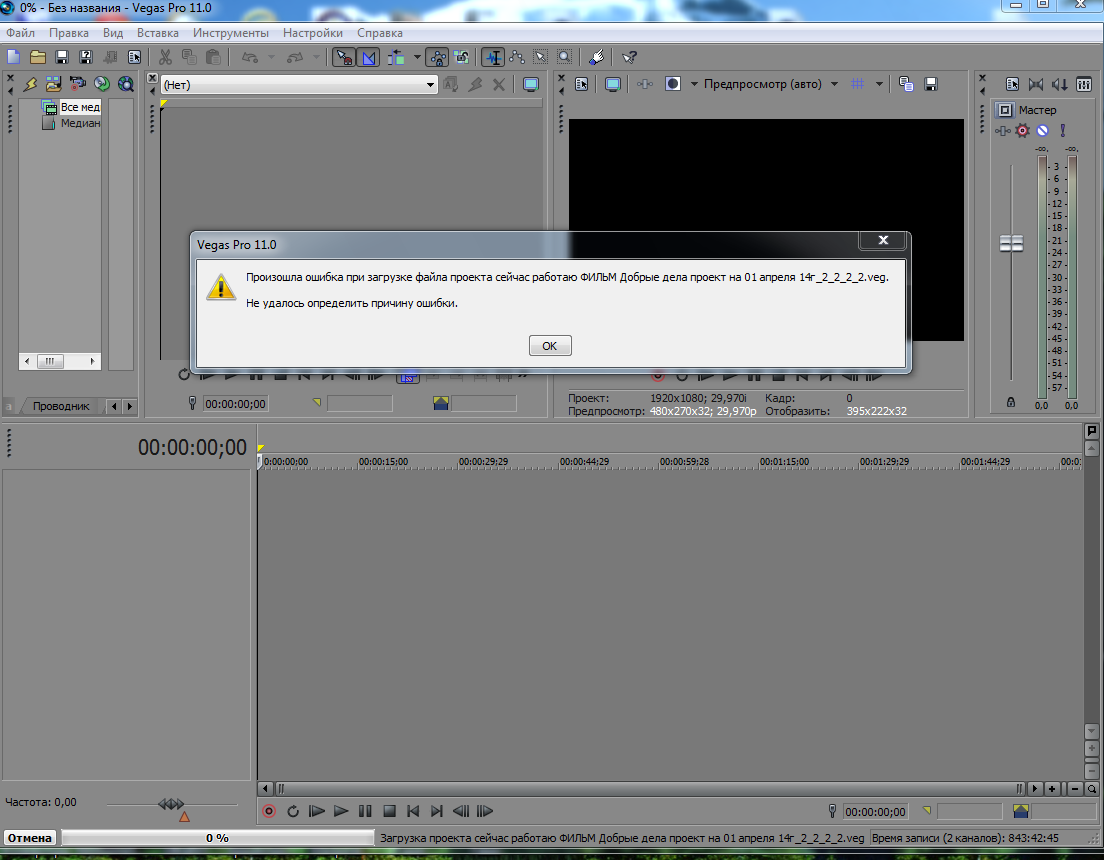1104x860 pixels.
Task: Toggle Master mute circle icon
Action: (1043, 130)
